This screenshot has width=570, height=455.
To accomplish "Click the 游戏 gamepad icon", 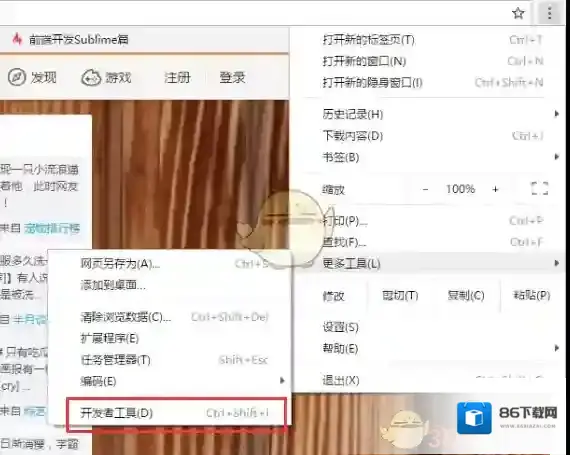I will (91, 77).
